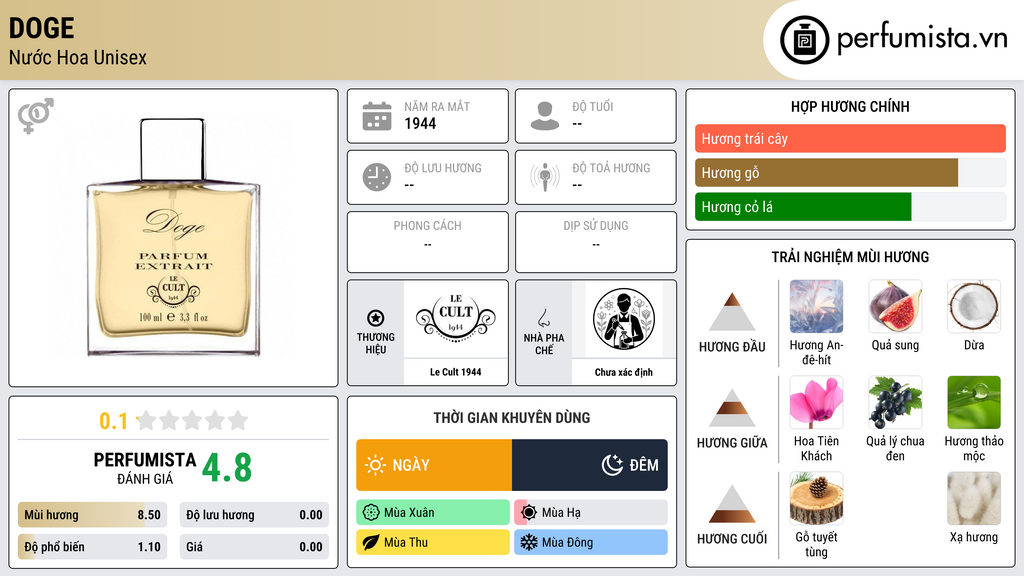Viewport: 1024px width, 576px height.
Task: Select the Ngày daytime segment
Action: tap(434, 465)
